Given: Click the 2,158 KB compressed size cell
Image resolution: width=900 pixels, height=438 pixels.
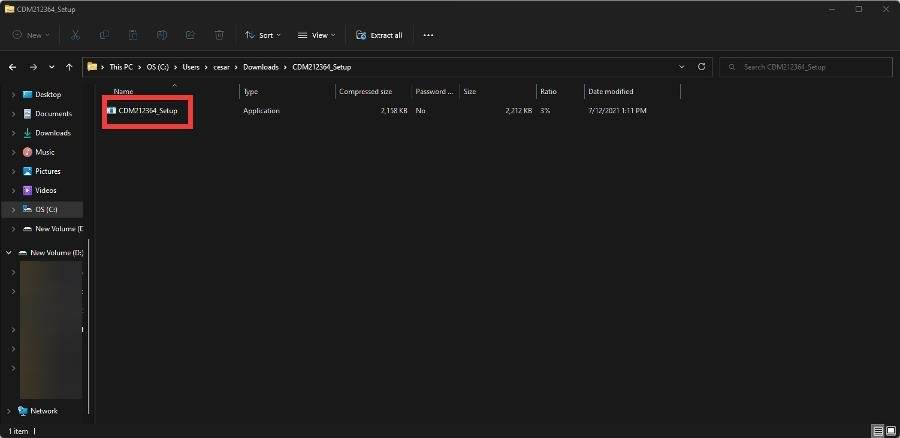Looking at the screenshot, I should pyautogui.click(x=394, y=110).
